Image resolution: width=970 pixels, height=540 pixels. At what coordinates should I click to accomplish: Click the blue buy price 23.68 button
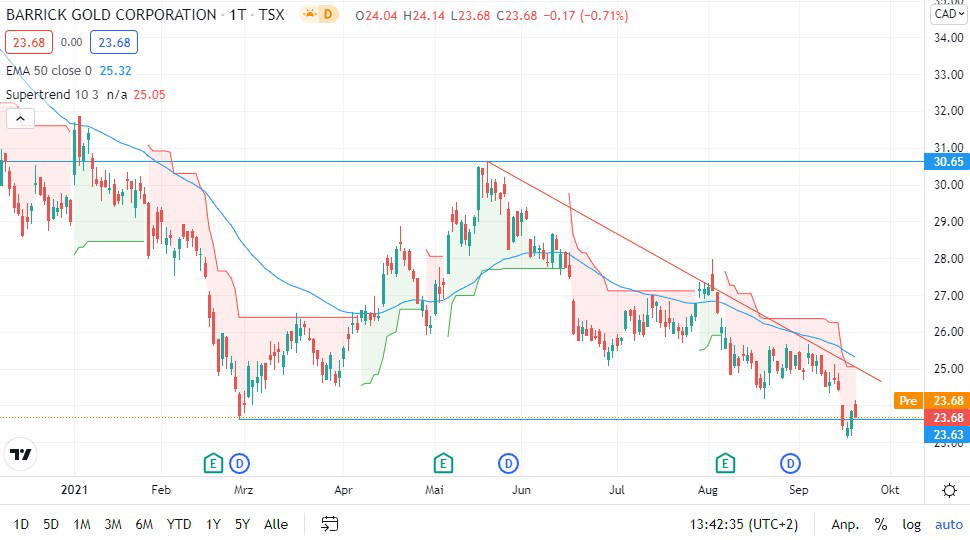[114, 43]
